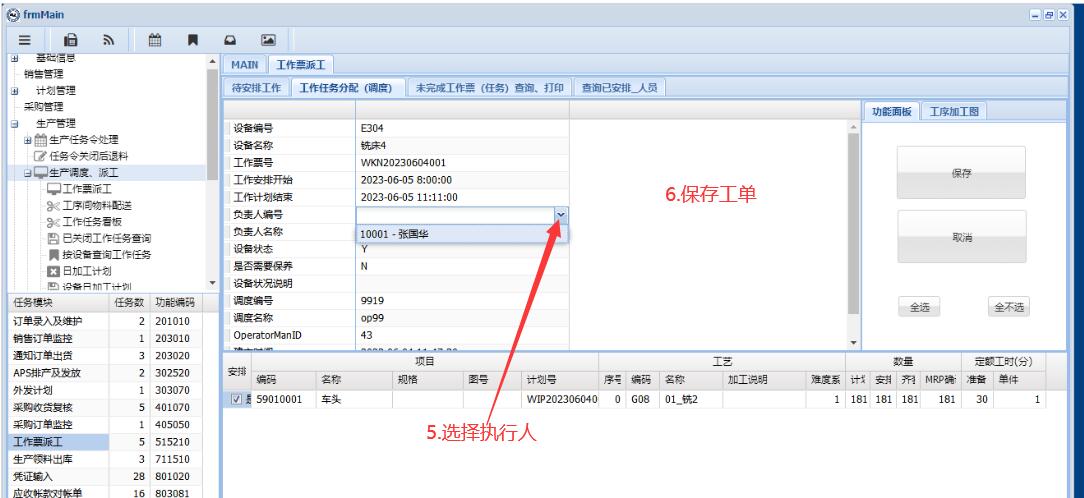Select 日加工计划 tree item
The height and width of the screenshot is (498, 1084).
tap(87, 271)
